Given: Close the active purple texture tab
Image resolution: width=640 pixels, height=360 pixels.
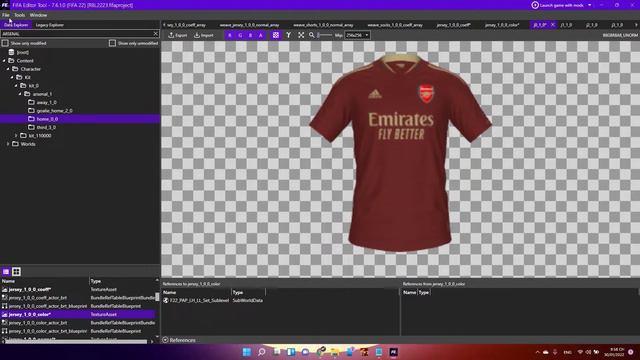Looking at the screenshot, I should pyautogui.click(x=553, y=25).
